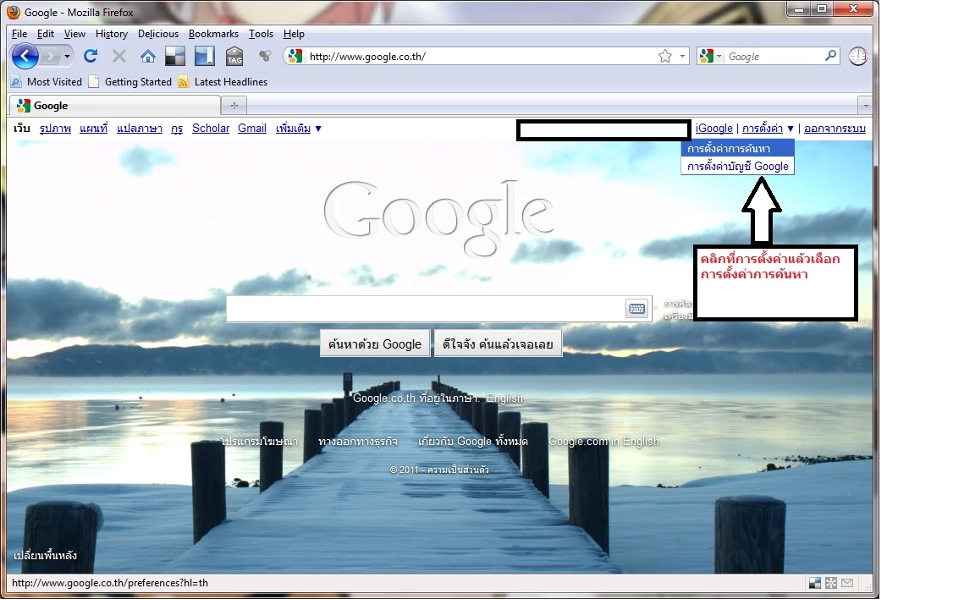The width and height of the screenshot is (977, 600).
Task: Choose การตั้งค่าการค้นหา from the dropdown menu
Action: tap(738, 148)
